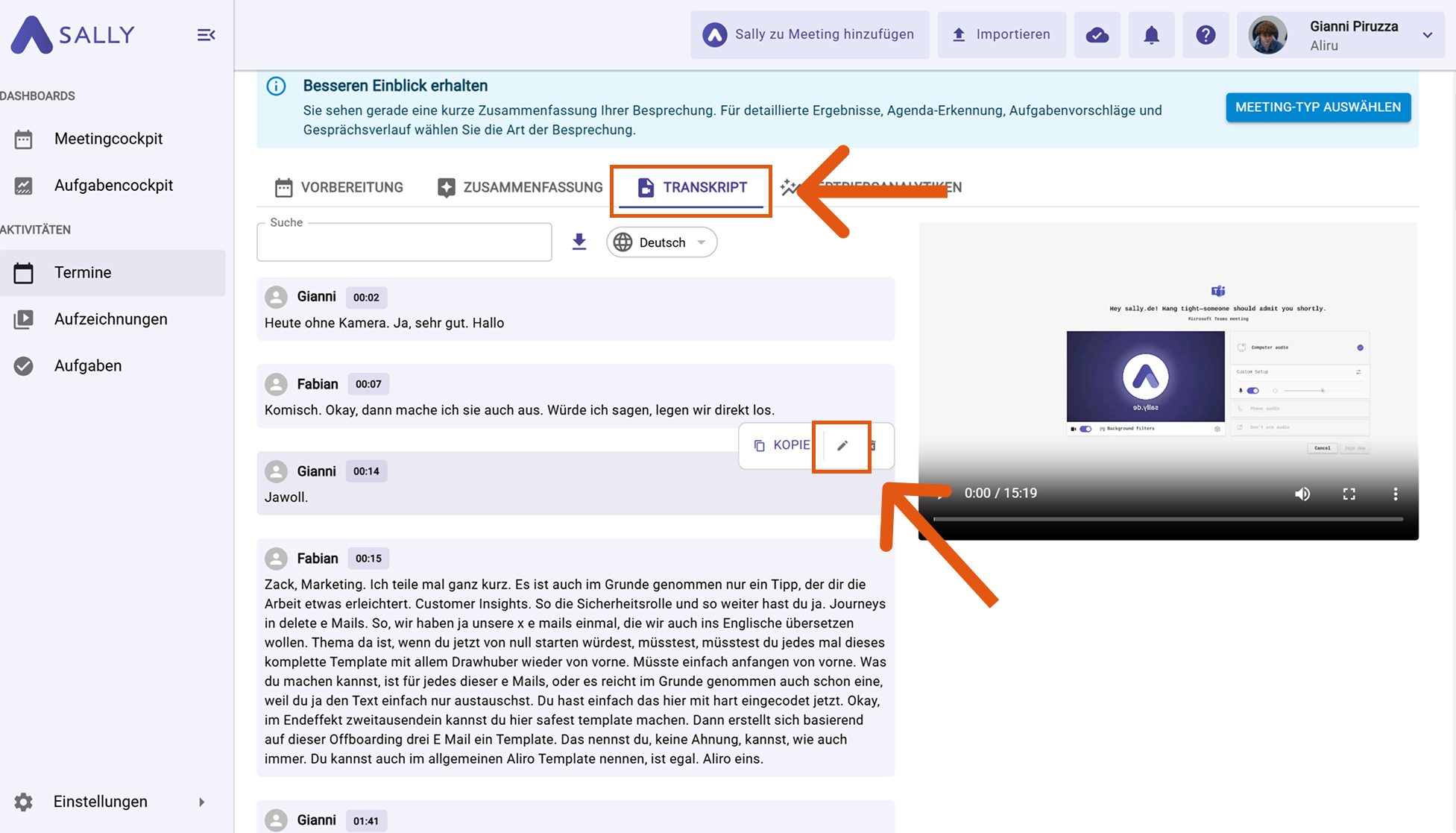
Task: Click Kopie to copy the segment
Action: (781, 445)
